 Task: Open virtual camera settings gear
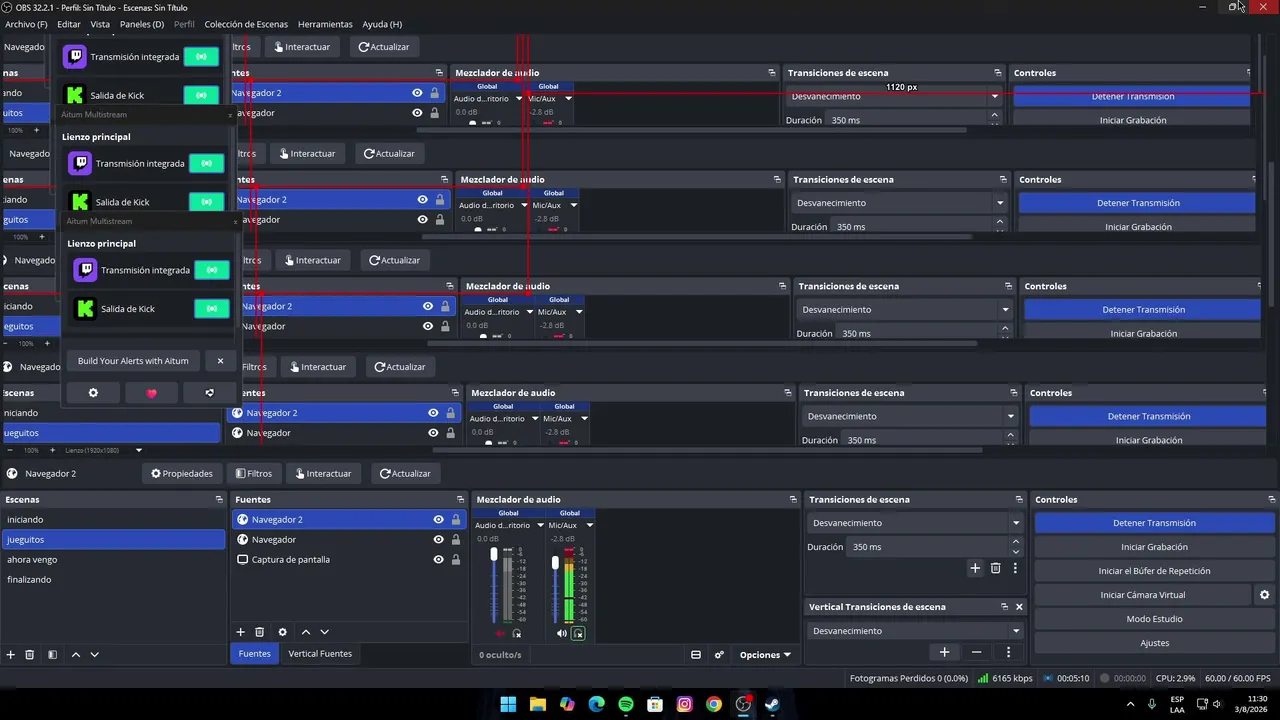point(1264,595)
